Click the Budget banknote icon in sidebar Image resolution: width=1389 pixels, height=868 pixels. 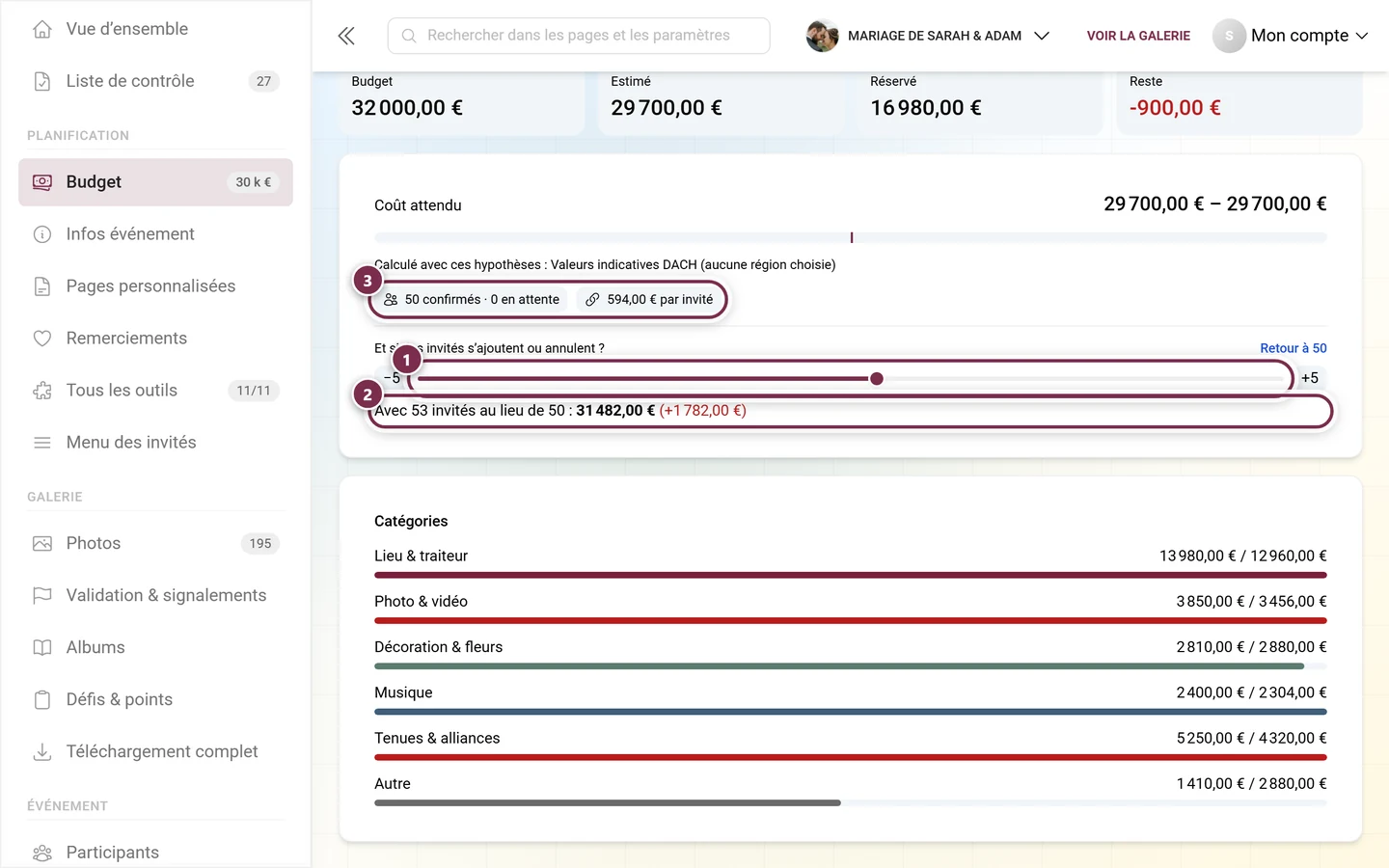pyautogui.click(x=42, y=181)
